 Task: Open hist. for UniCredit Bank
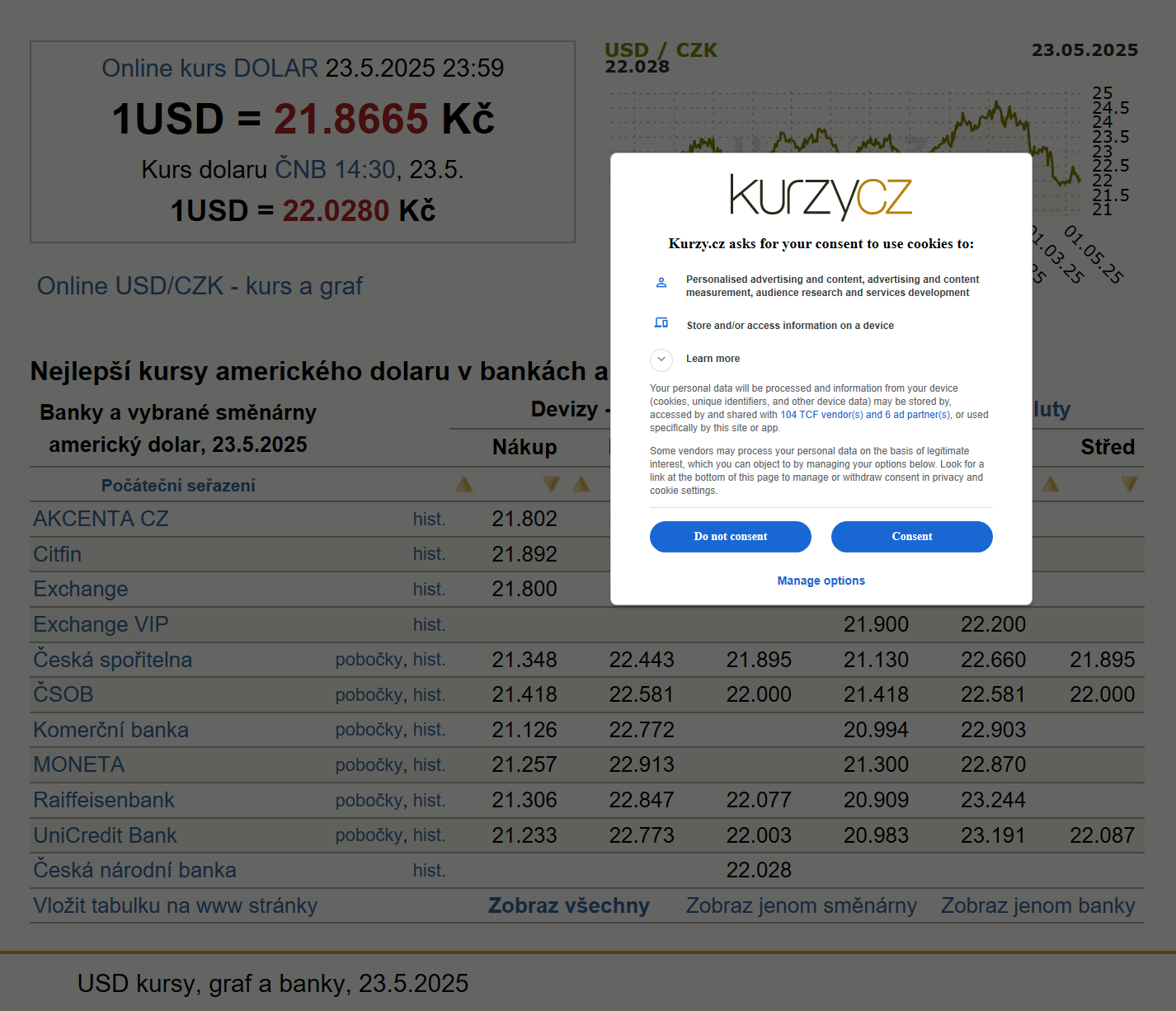[429, 835]
